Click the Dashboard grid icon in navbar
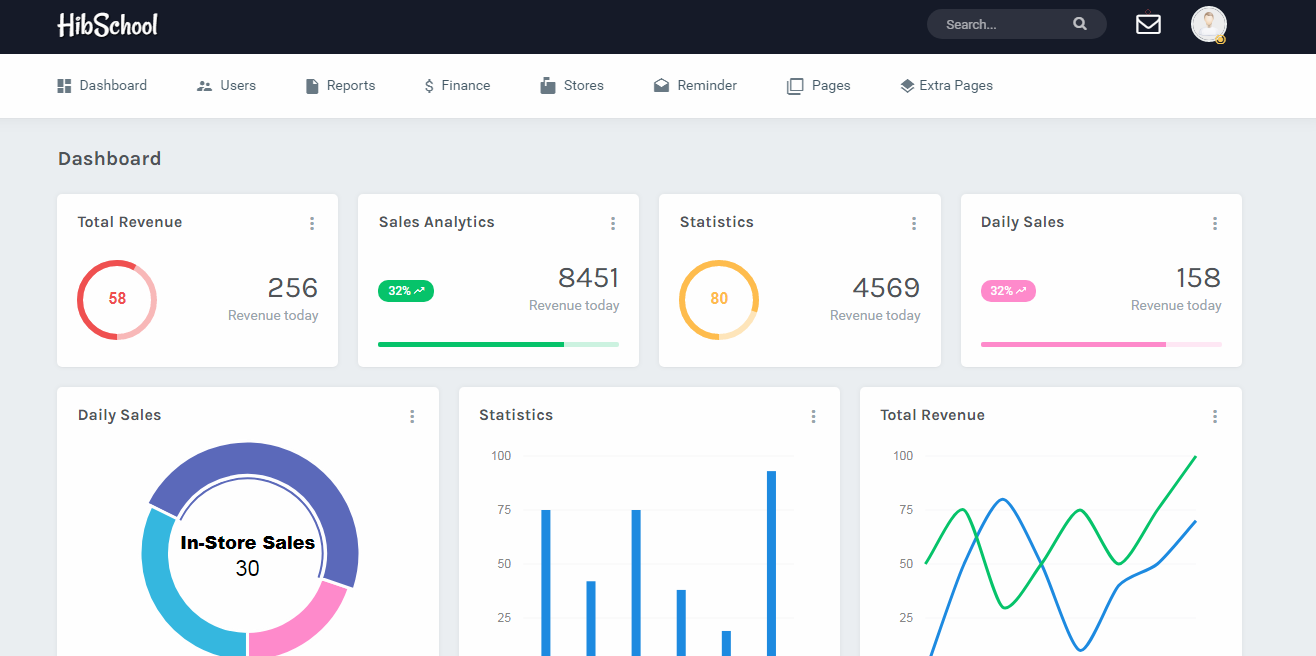Image resolution: width=1316 pixels, height=656 pixels. (63, 85)
